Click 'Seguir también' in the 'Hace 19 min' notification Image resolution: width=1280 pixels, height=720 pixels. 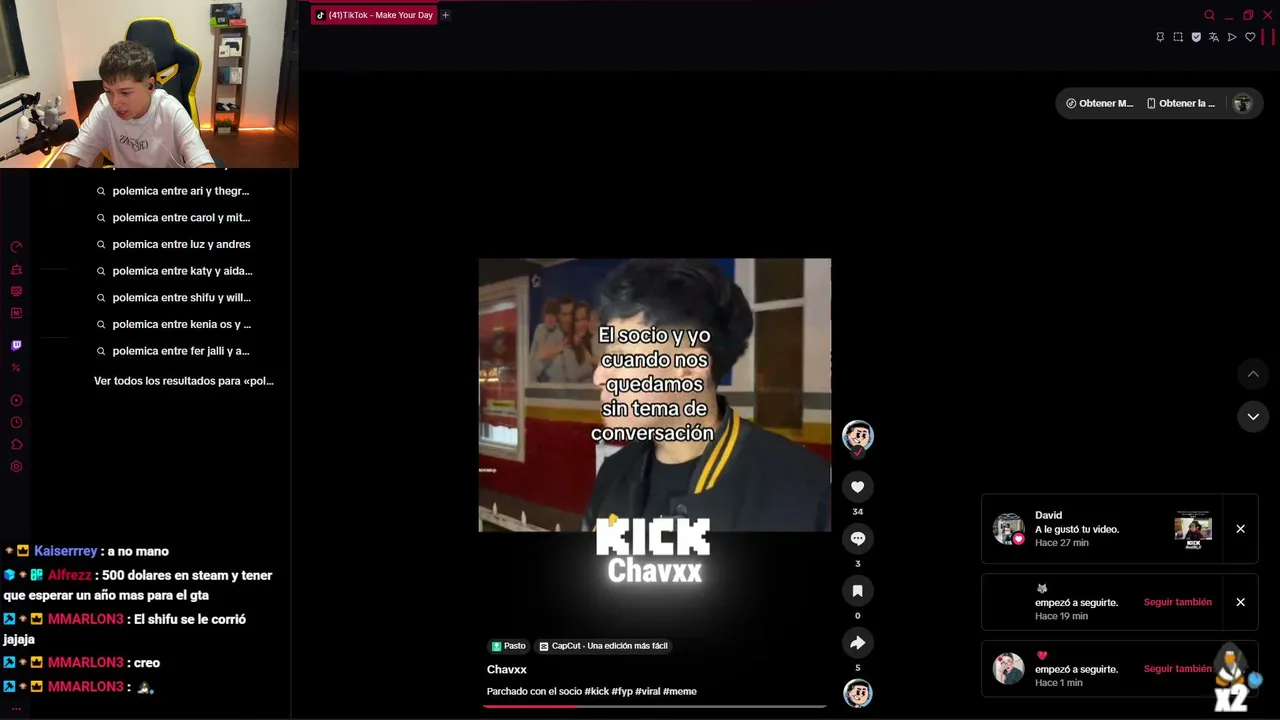tap(1178, 602)
